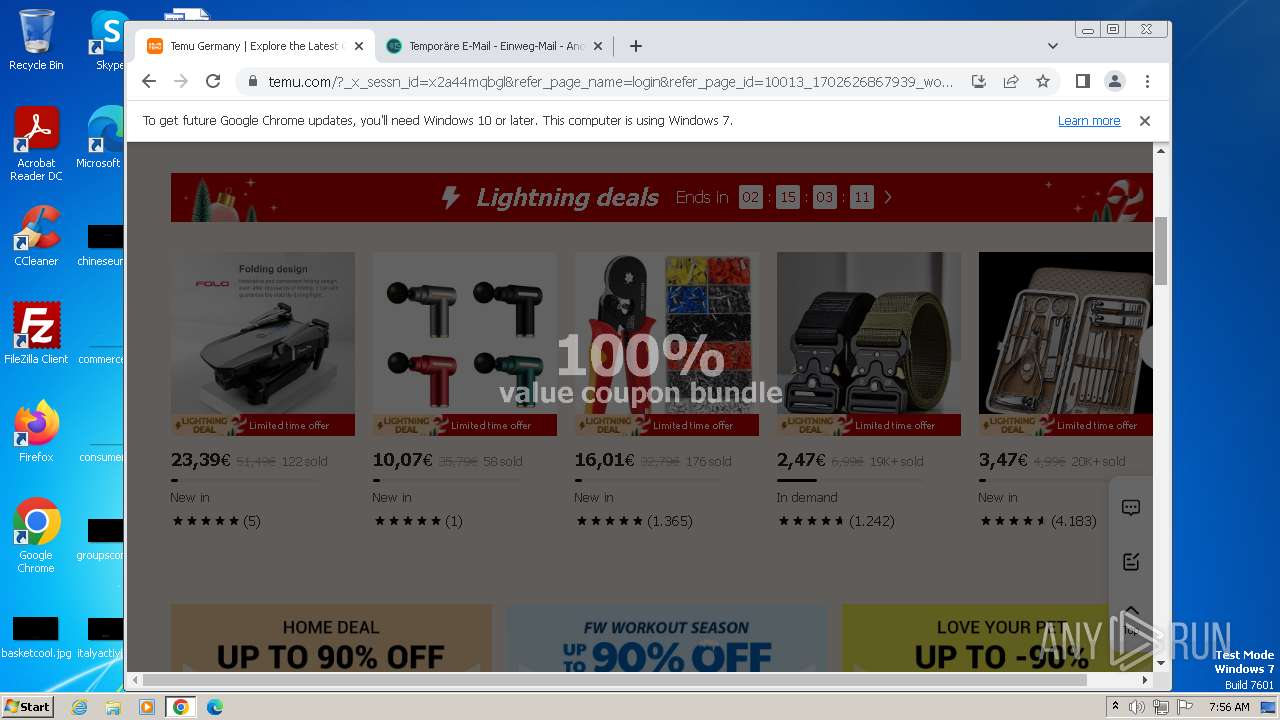The width and height of the screenshot is (1280, 720).
Task: Open the Lightning deals banner
Action: pos(661,197)
